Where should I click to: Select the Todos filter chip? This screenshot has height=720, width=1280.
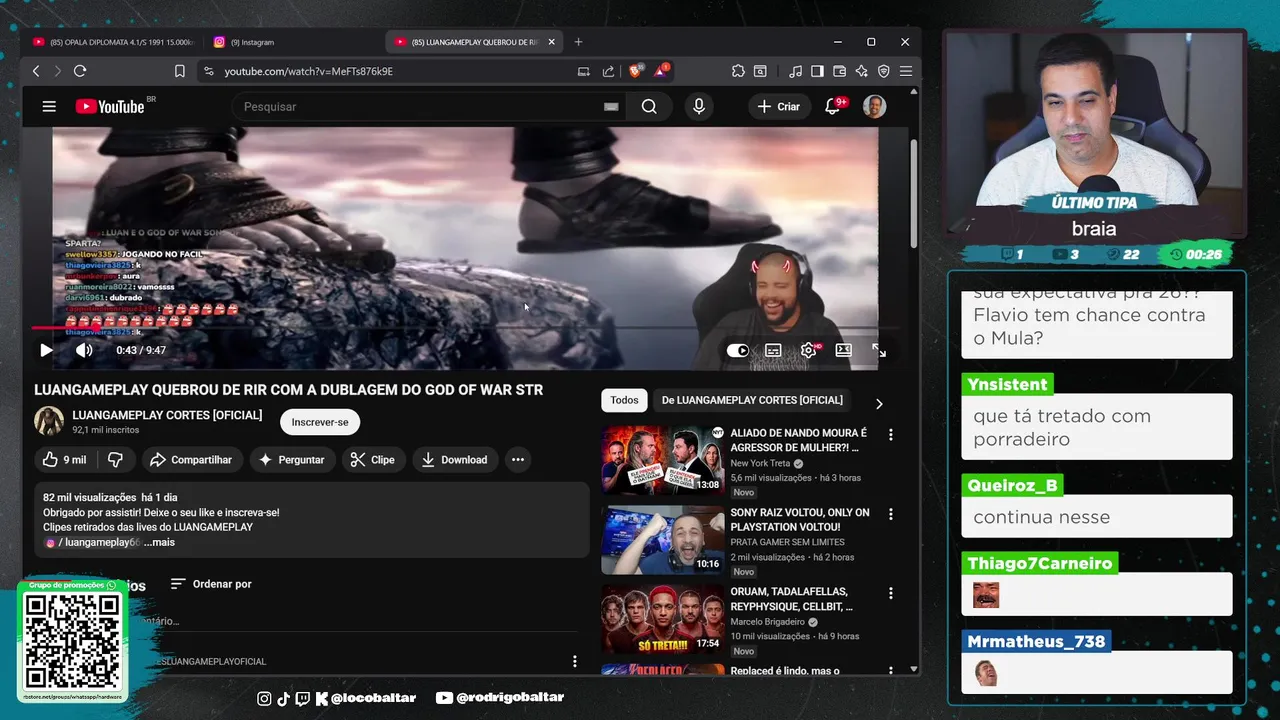tap(624, 400)
